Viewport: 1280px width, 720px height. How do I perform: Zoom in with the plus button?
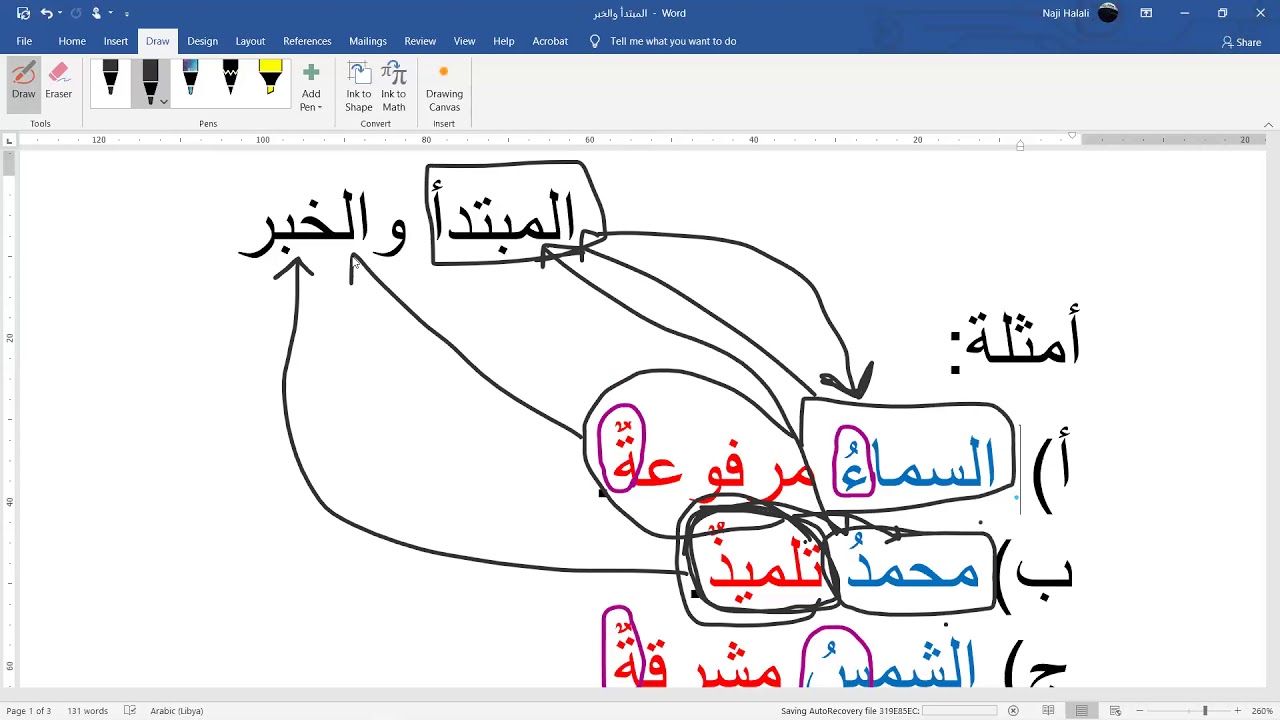point(1237,711)
